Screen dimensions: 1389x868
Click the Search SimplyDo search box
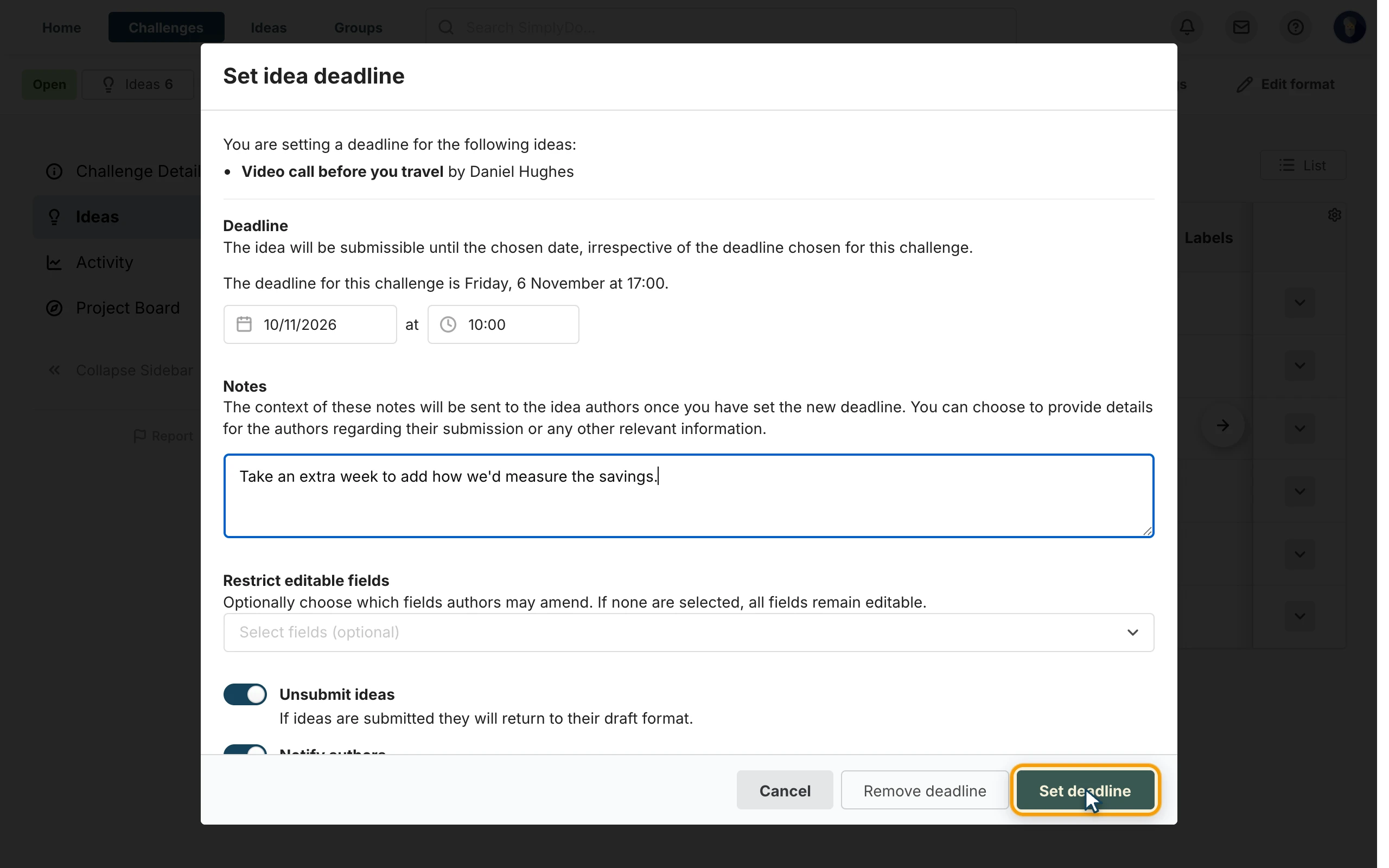click(x=721, y=27)
